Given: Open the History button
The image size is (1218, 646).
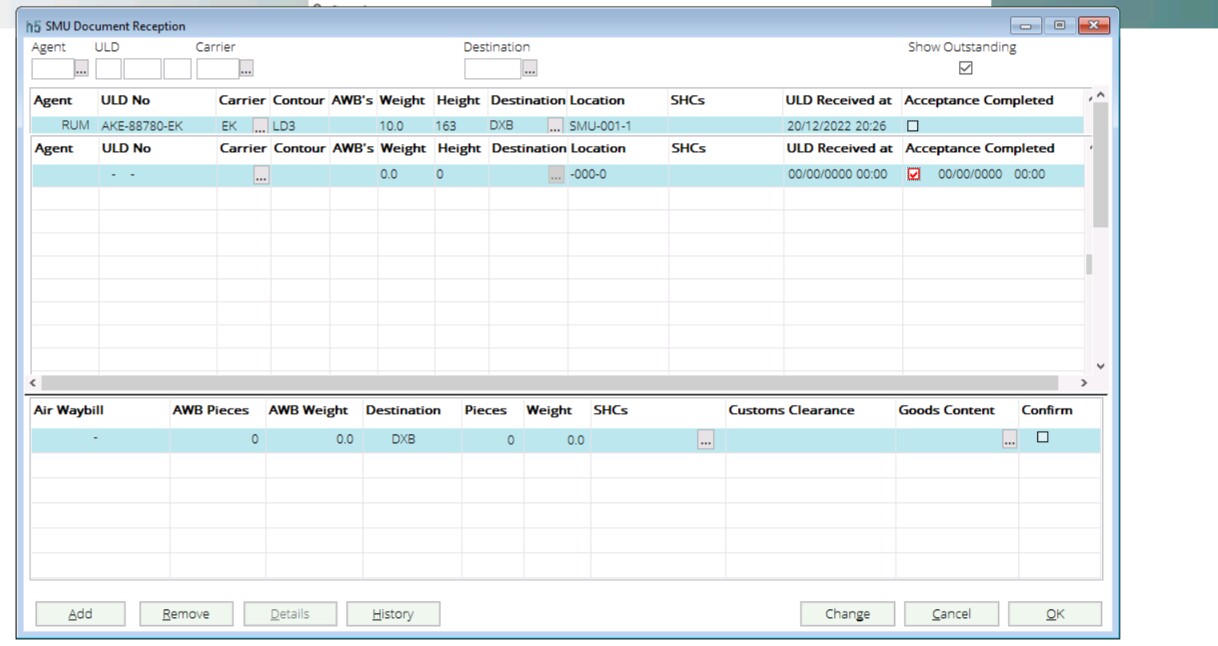Looking at the screenshot, I should pos(393,614).
